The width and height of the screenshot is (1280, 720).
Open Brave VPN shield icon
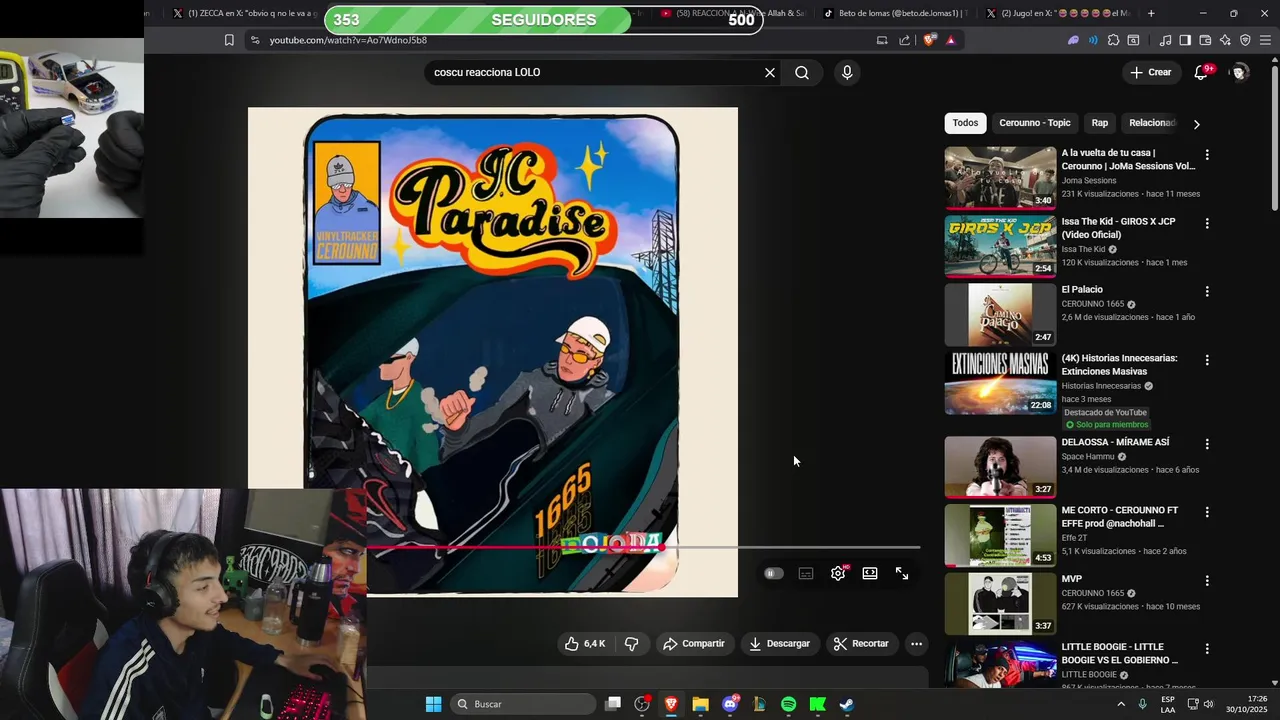[1245, 40]
